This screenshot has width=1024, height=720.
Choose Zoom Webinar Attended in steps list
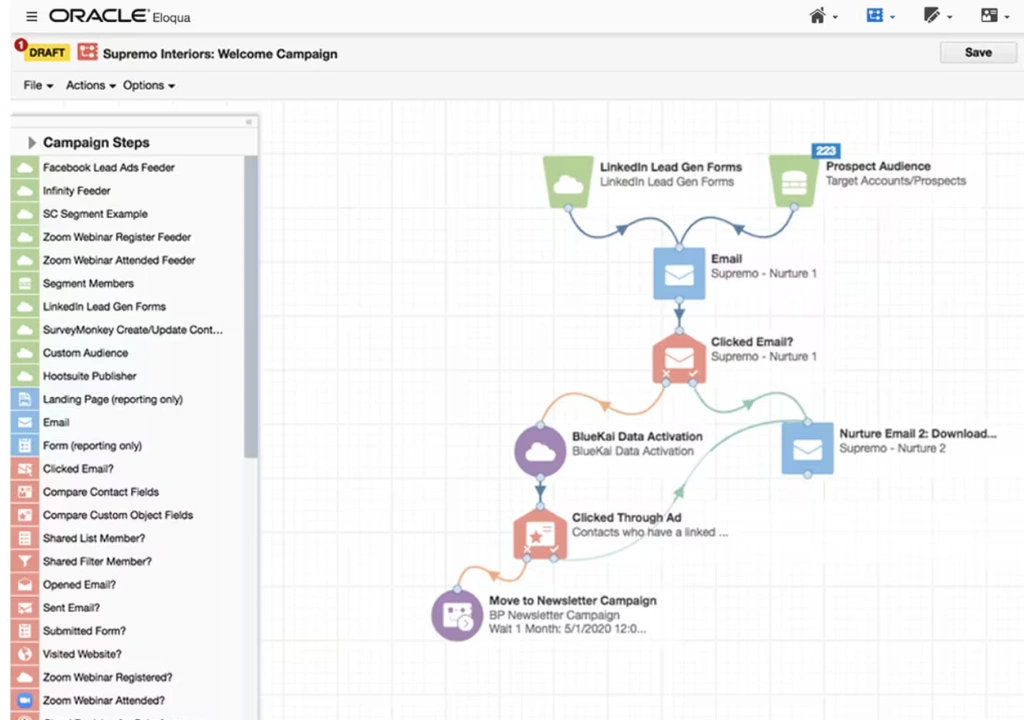(103, 701)
